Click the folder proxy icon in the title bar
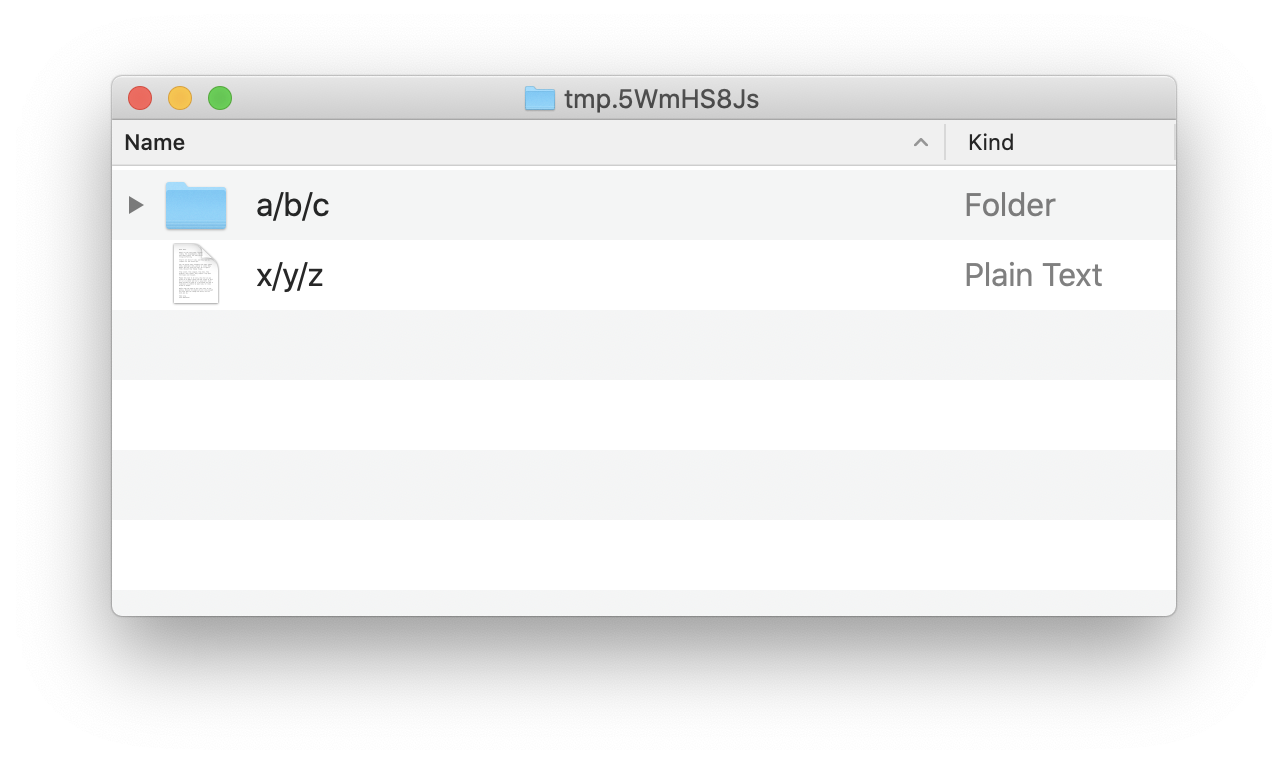Viewport: 1288px width, 764px height. coord(540,99)
